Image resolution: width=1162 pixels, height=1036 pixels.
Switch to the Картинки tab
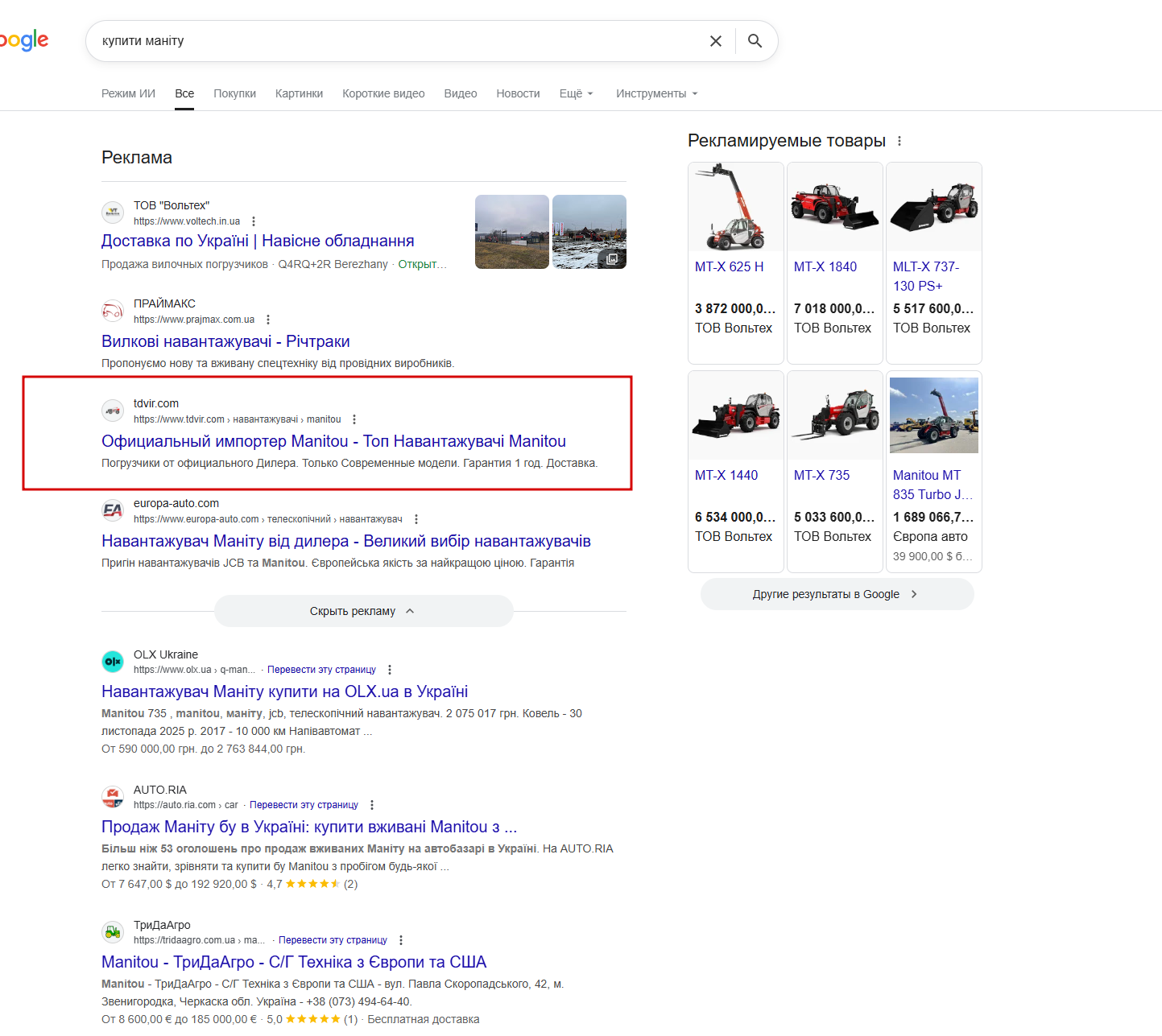pos(299,93)
